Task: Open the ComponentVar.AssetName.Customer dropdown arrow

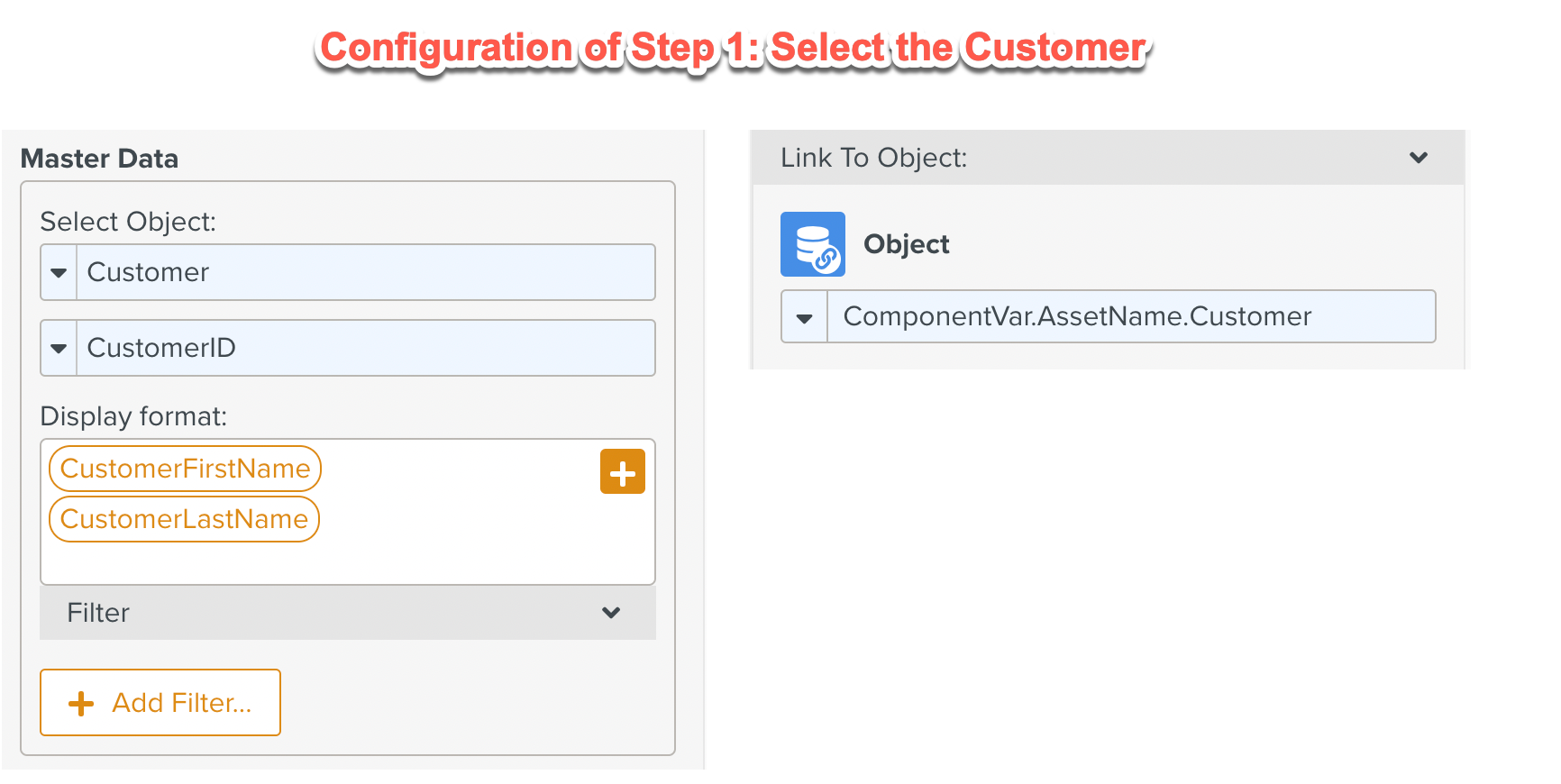Action: pos(805,317)
